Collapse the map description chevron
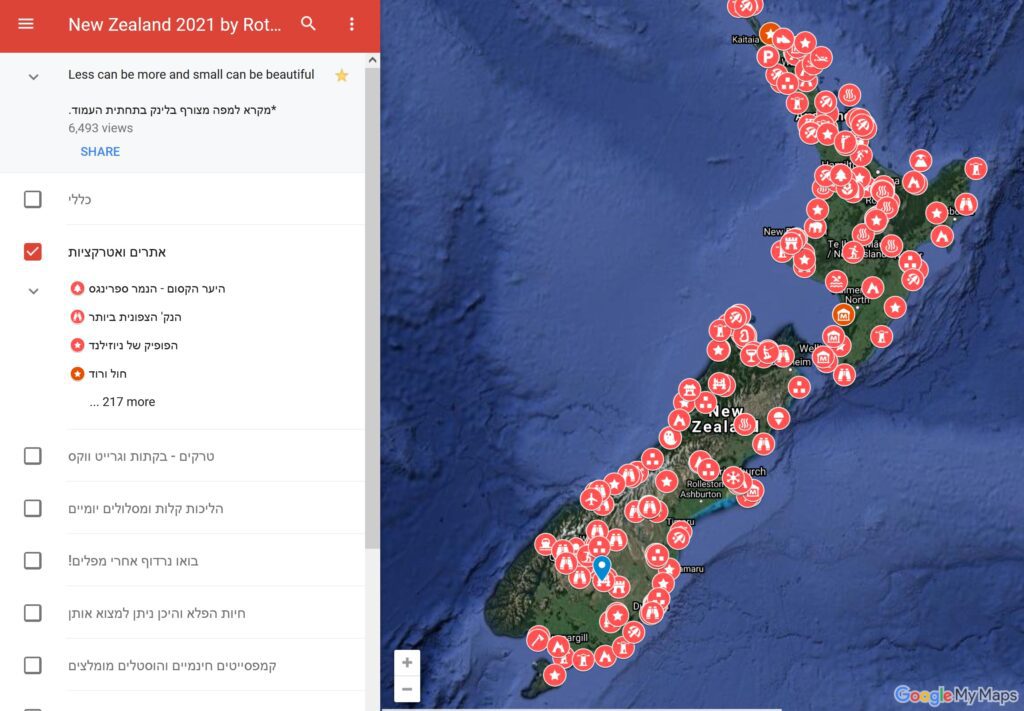1024x711 pixels. pos(33,77)
